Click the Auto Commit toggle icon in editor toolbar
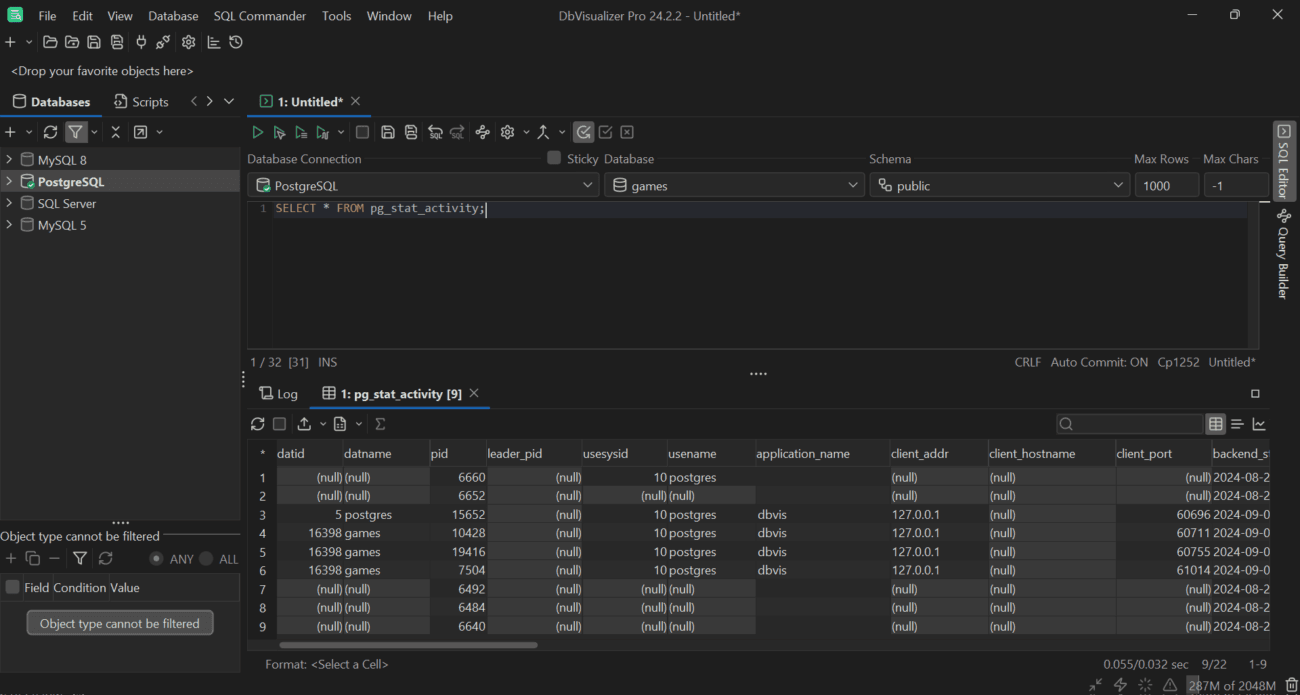This screenshot has height=695, width=1300. point(584,132)
